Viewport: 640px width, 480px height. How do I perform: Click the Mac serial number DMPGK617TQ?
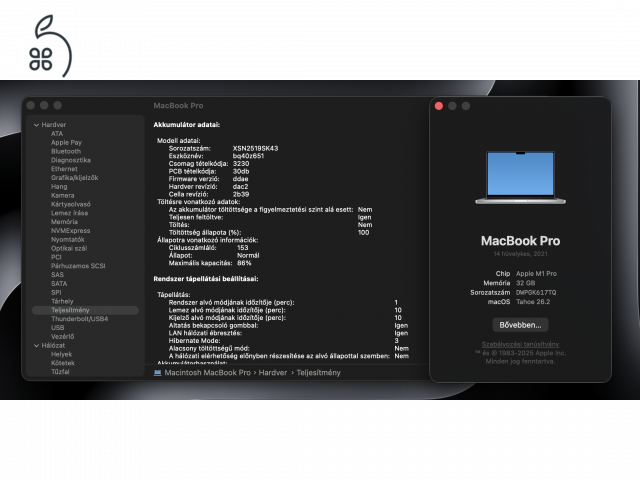[x=536, y=293]
